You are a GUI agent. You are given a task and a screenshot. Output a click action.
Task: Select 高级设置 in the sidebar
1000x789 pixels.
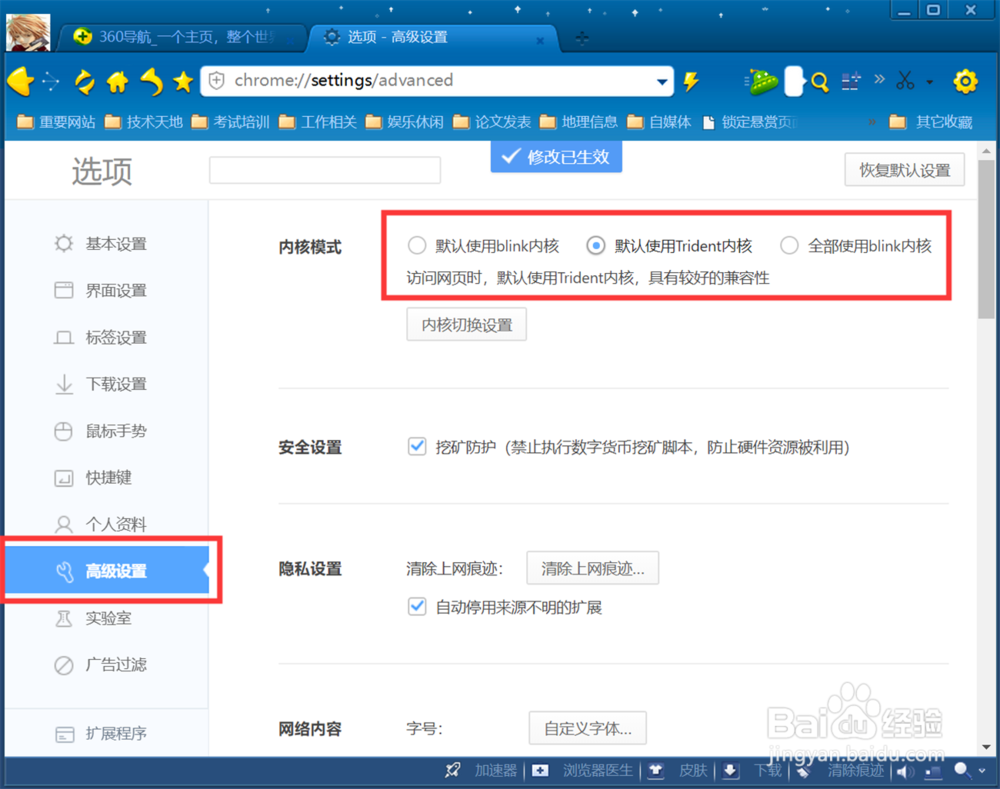click(x=107, y=570)
